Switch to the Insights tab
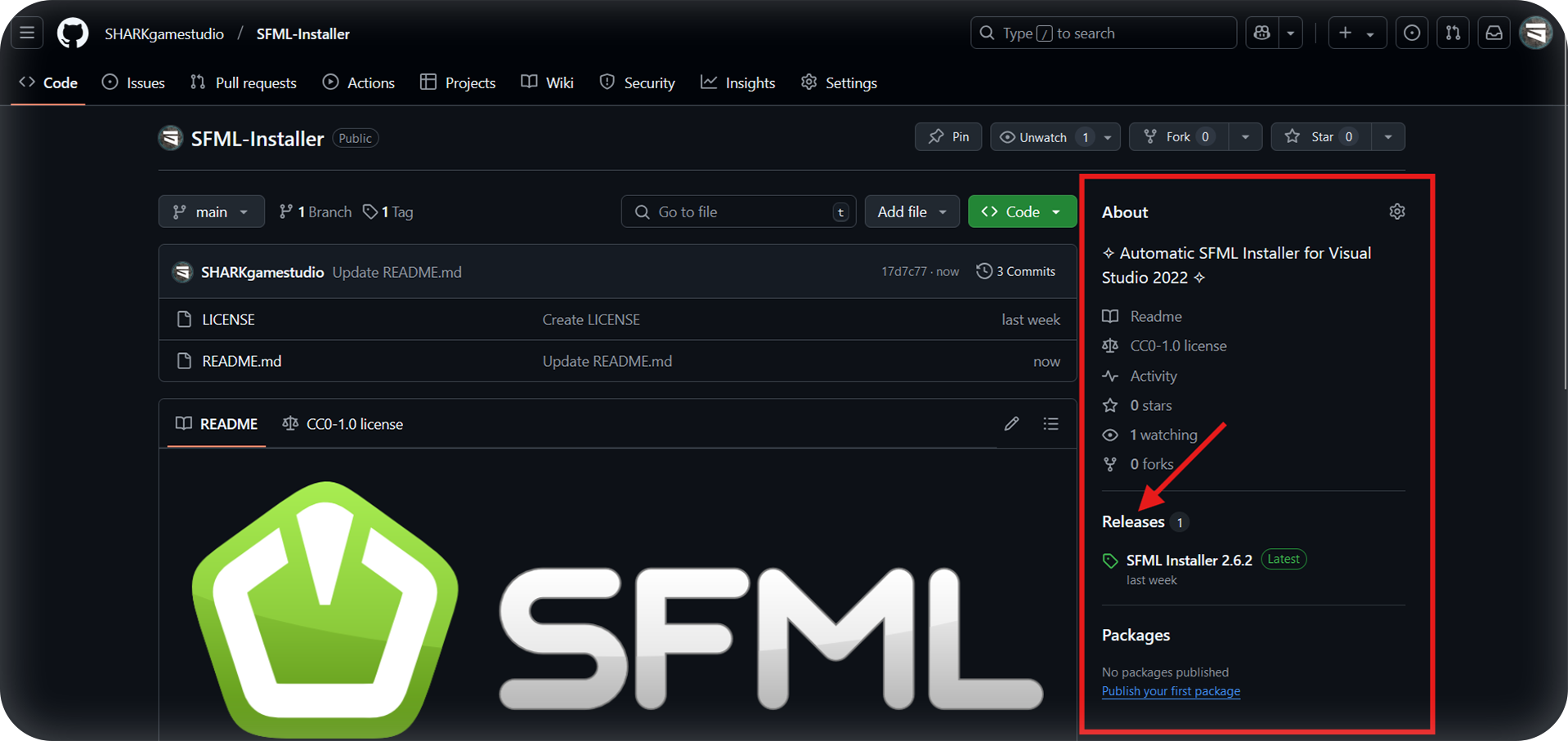The image size is (1568, 741). [x=738, y=83]
